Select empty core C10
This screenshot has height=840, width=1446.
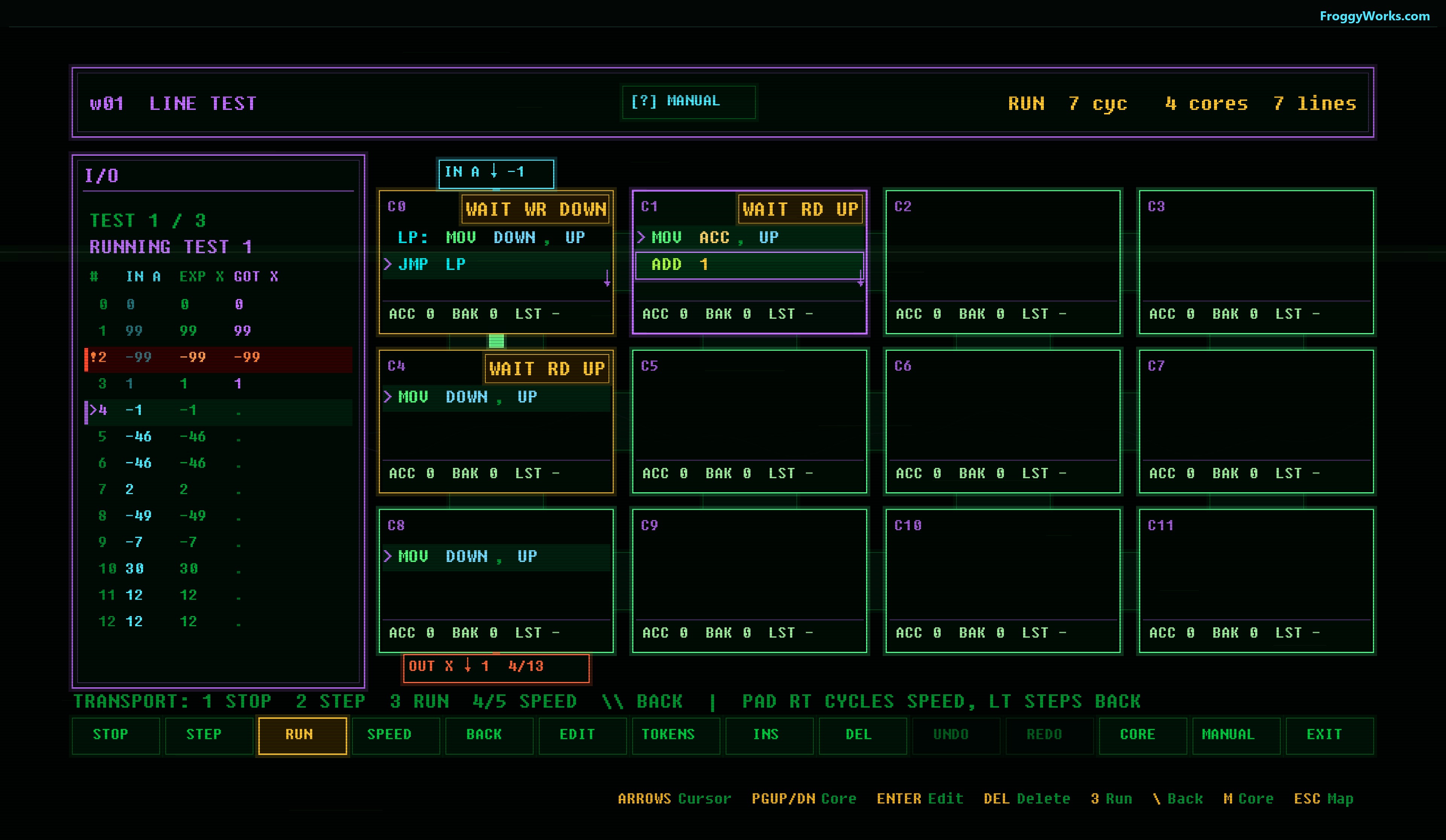(x=1002, y=580)
